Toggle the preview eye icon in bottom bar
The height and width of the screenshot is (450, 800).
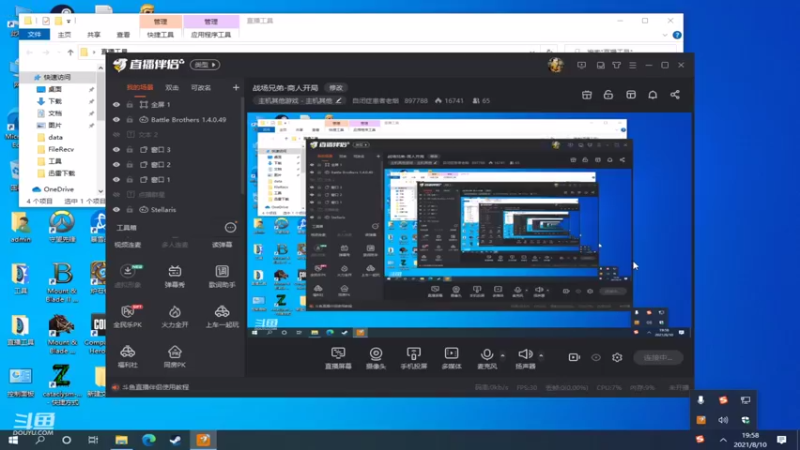pos(596,357)
